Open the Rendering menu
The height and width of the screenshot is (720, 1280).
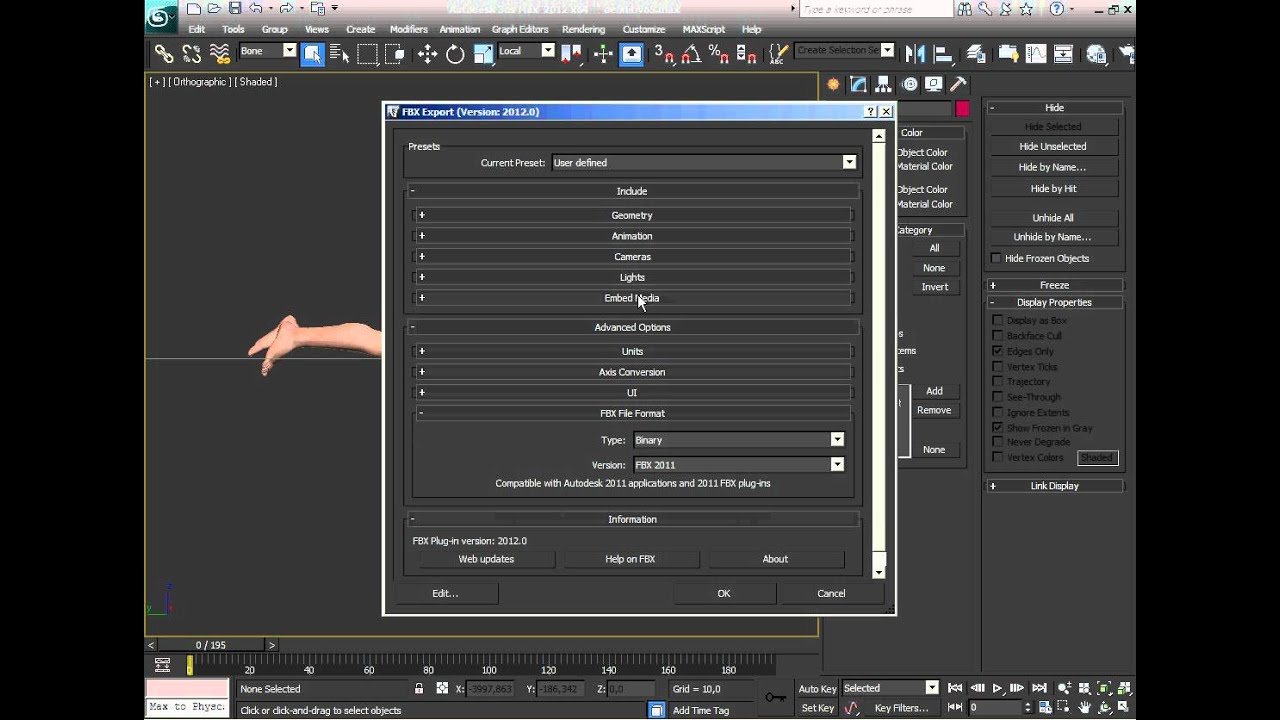583,29
